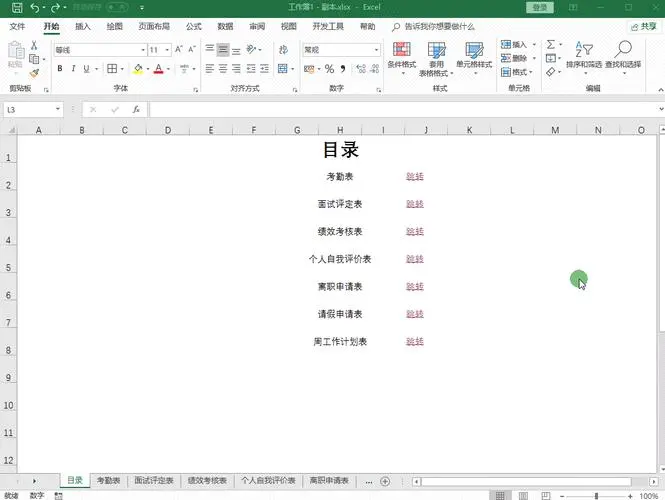665x500 pixels.
Task: Click the Copy icon
Action: [x=34, y=59]
